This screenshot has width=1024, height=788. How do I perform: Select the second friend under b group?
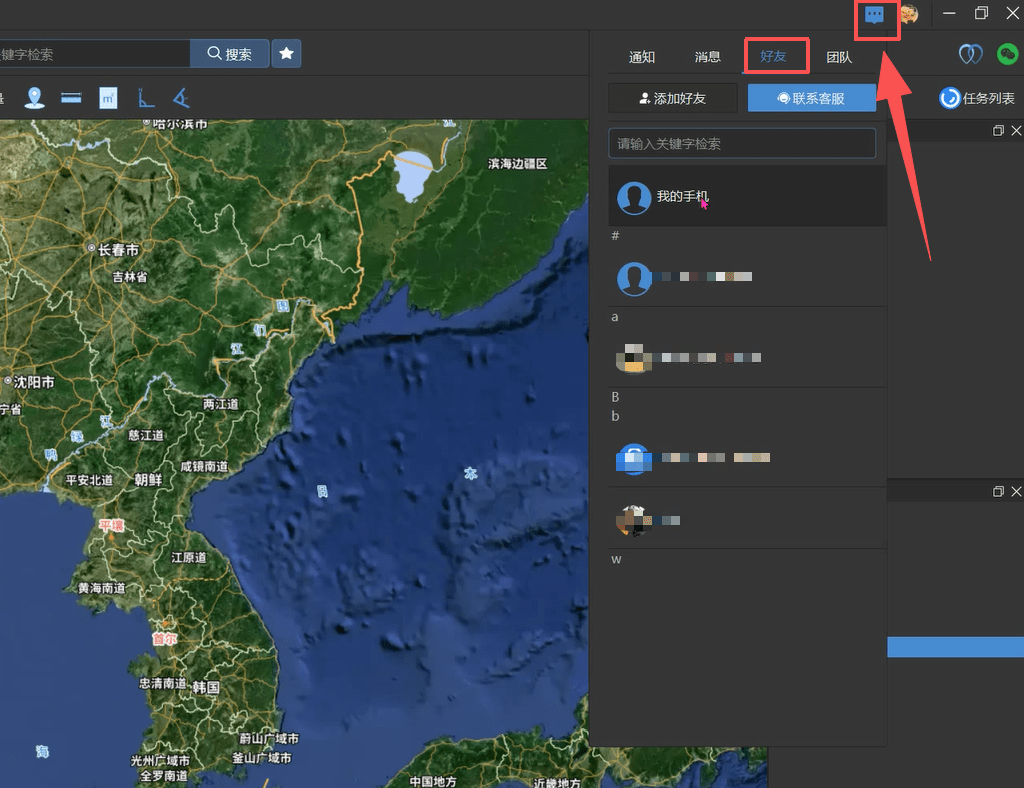[747, 520]
